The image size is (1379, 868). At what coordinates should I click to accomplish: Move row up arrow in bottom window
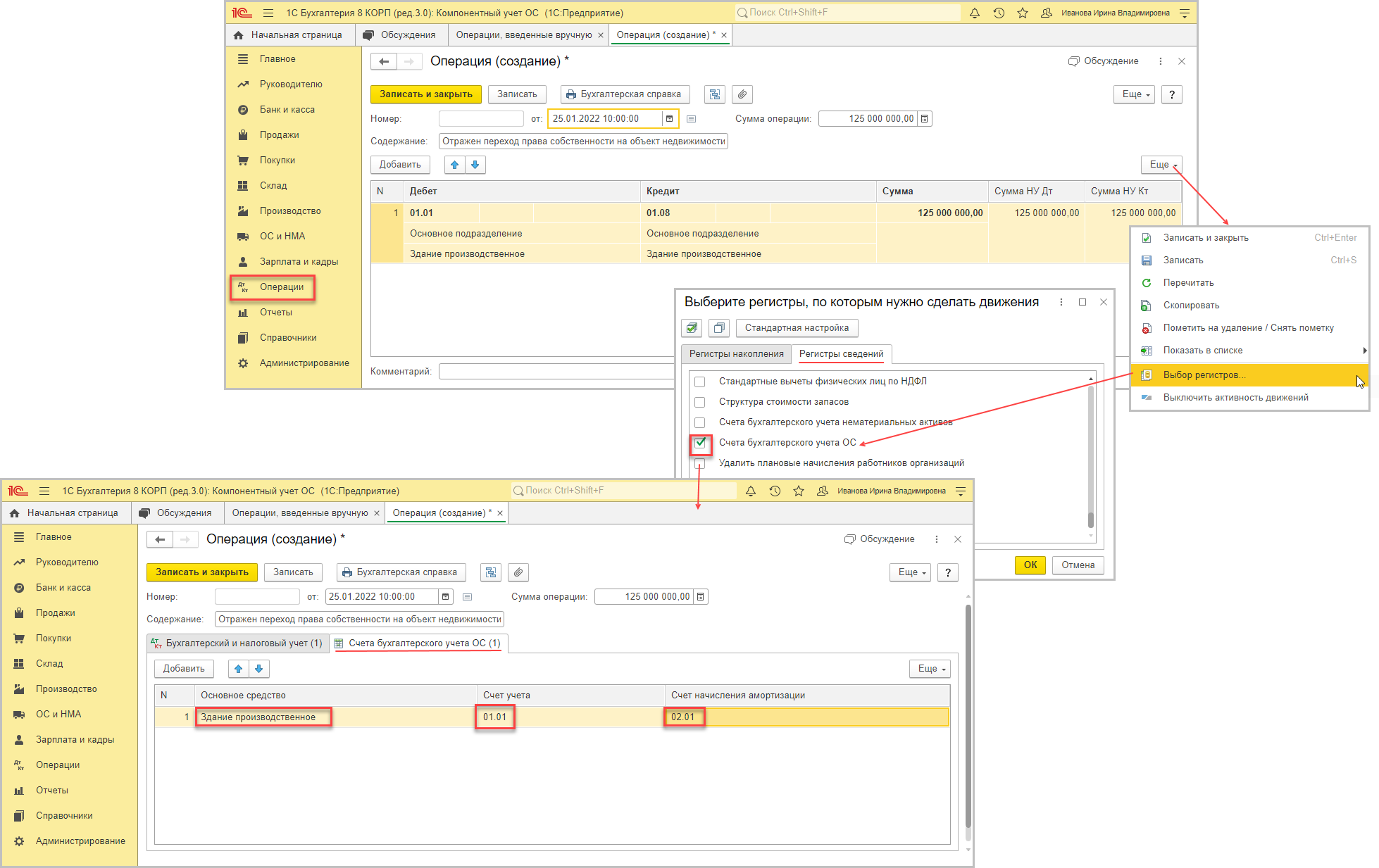pyautogui.click(x=239, y=669)
